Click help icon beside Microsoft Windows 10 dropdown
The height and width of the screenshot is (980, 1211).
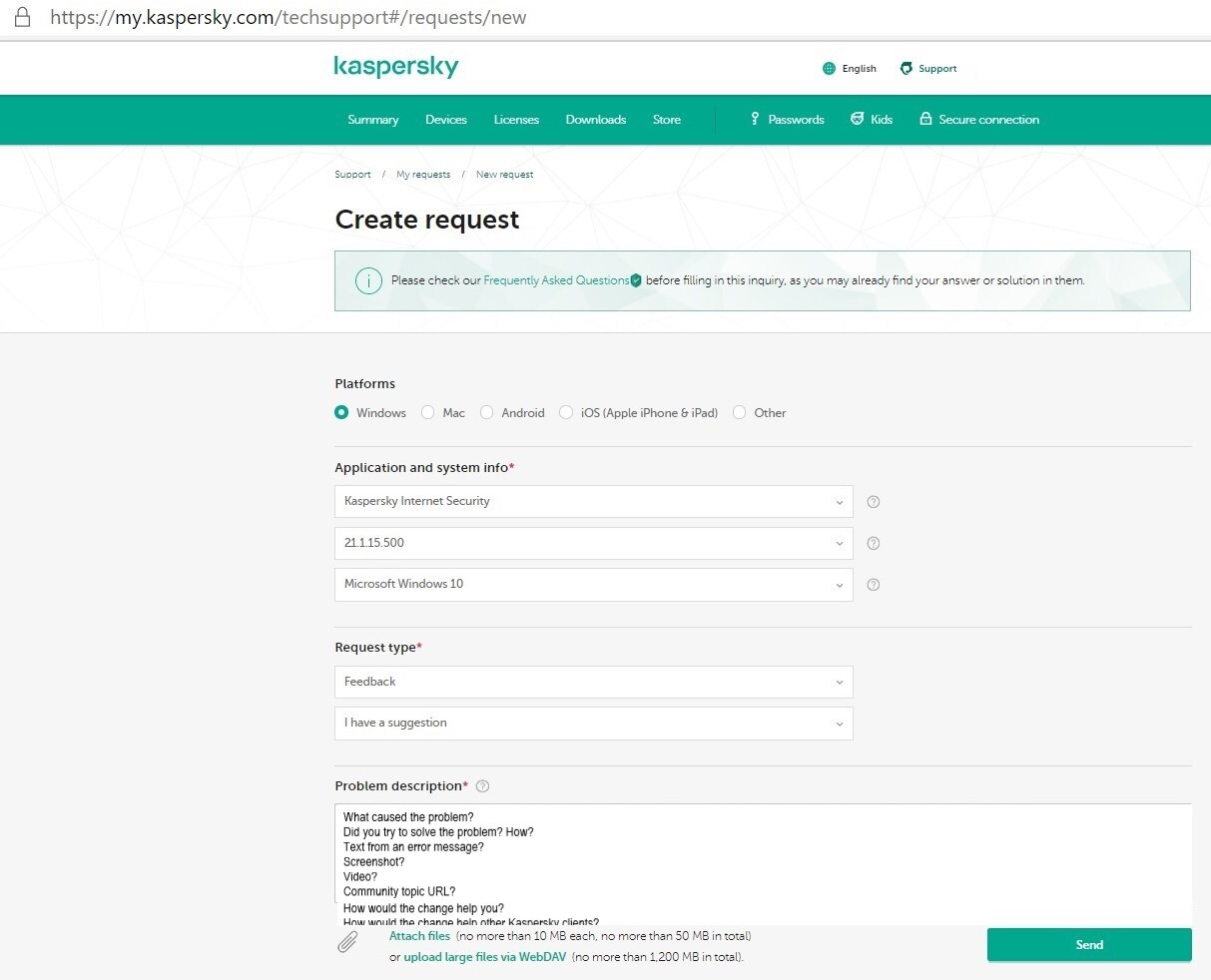click(874, 585)
